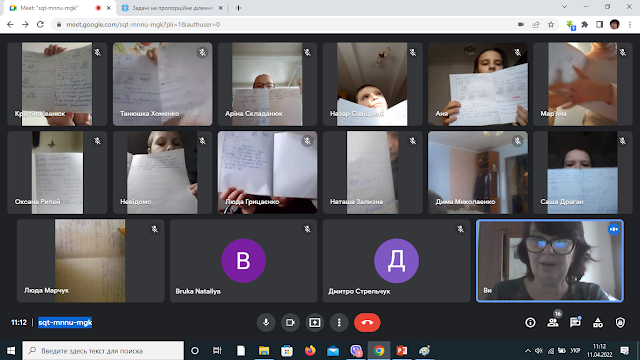The image size is (640, 360).
Task: Click Саша Драган video tile
Action: [x=583, y=172]
